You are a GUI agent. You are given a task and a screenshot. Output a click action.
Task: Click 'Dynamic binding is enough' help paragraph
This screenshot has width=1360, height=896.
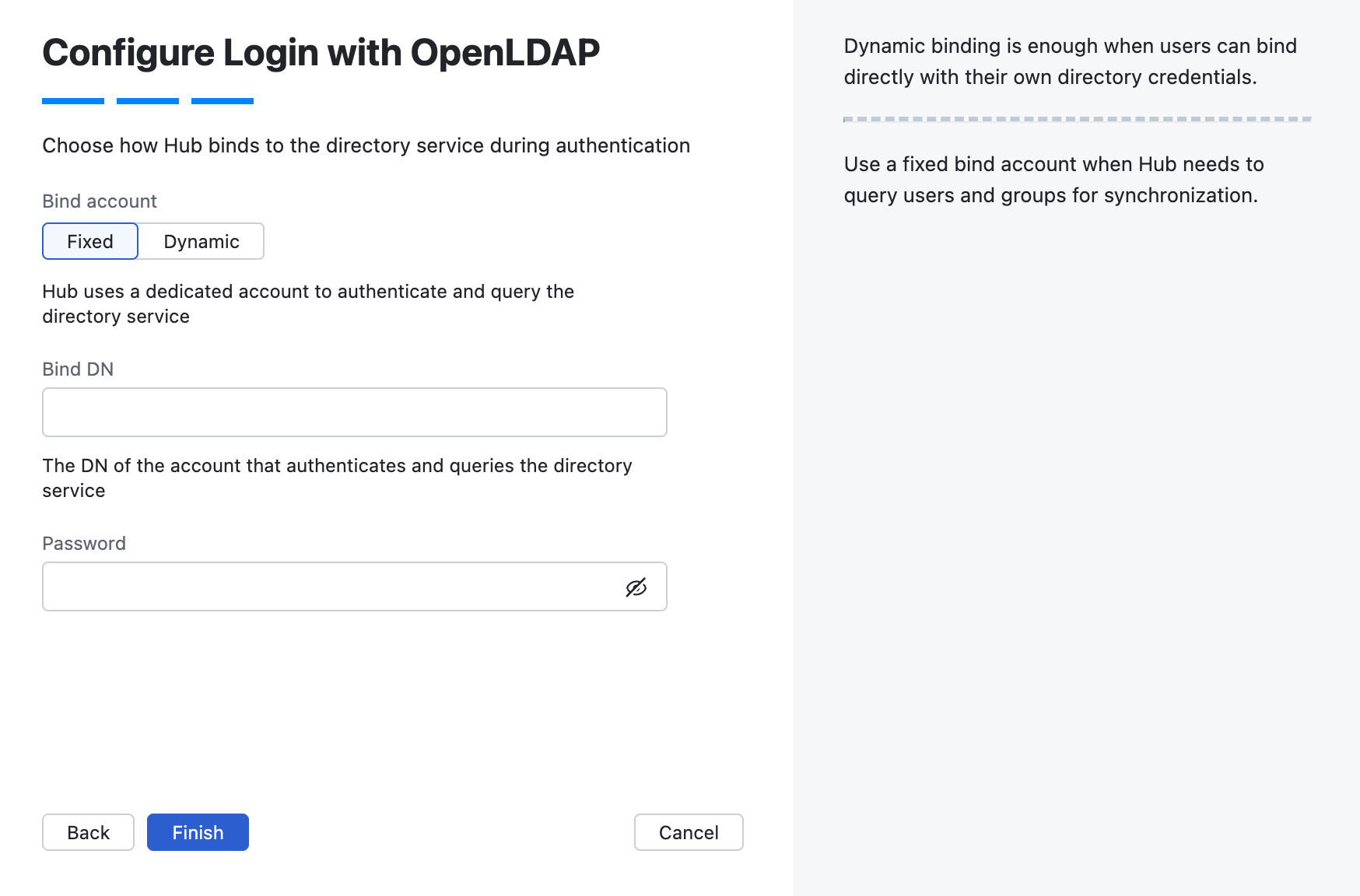coord(1071,61)
